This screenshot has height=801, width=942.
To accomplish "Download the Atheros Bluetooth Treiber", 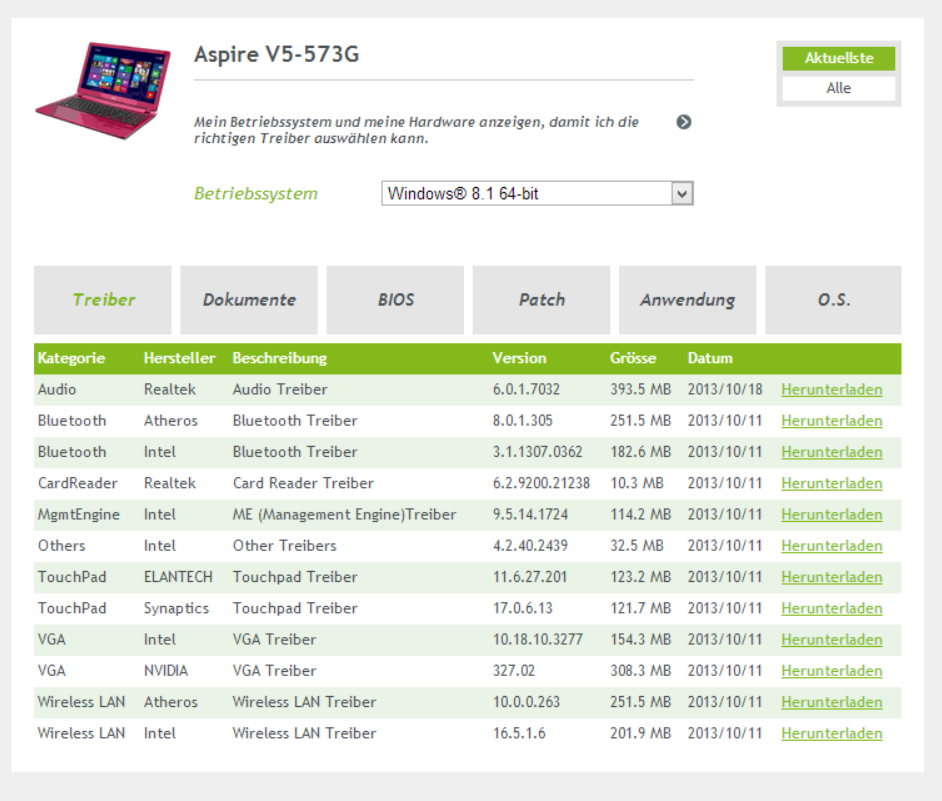I will [831, 421].
